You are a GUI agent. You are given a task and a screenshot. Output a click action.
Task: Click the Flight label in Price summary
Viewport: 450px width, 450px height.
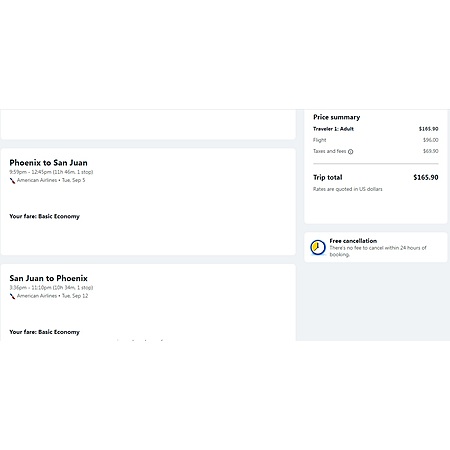pos(320,140)
